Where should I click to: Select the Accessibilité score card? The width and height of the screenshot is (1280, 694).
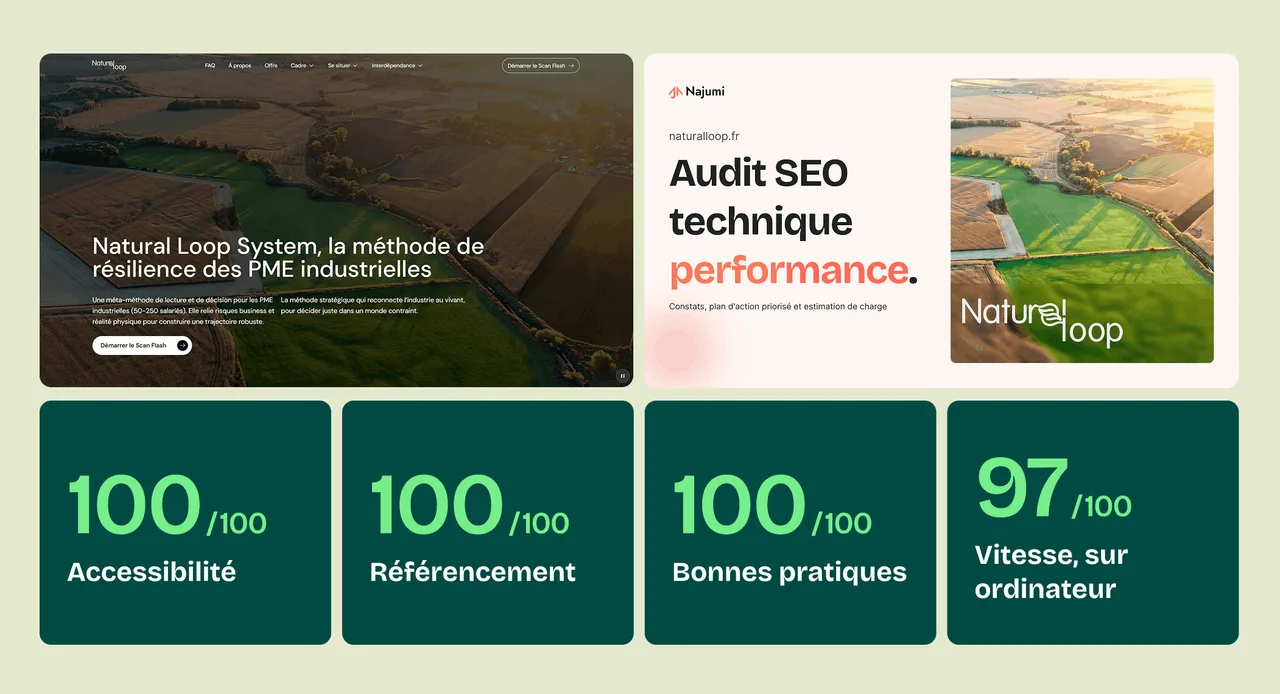pyautogui.click(x=185, y=523)
